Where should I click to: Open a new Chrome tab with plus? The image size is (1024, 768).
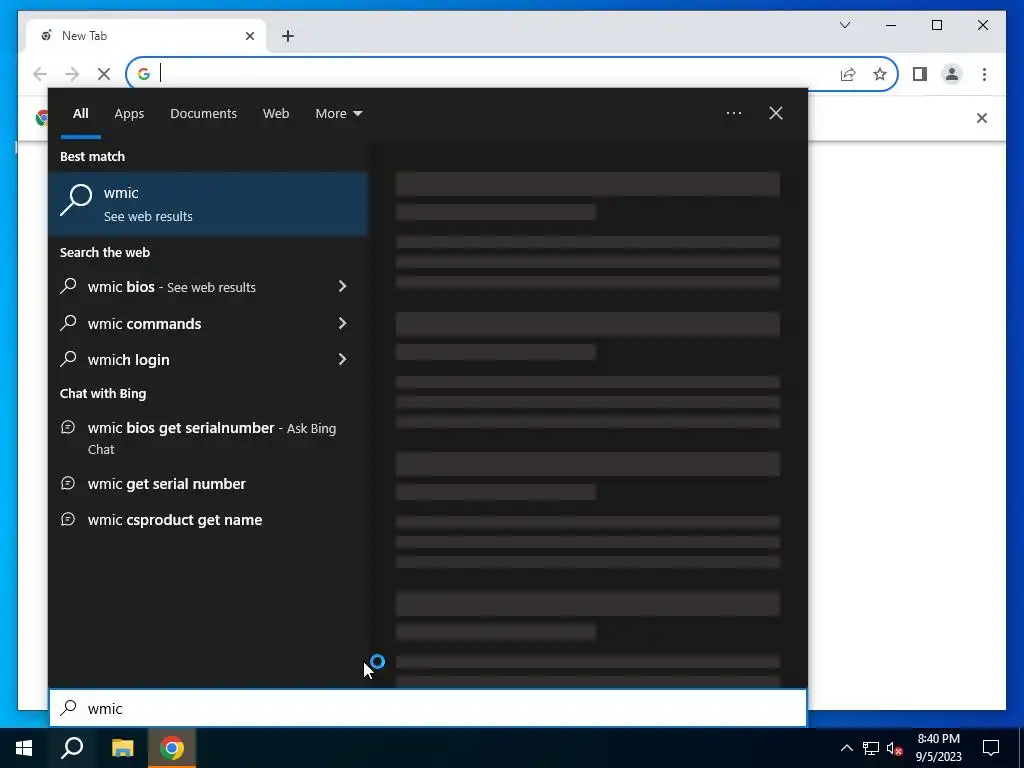[288, 36]
